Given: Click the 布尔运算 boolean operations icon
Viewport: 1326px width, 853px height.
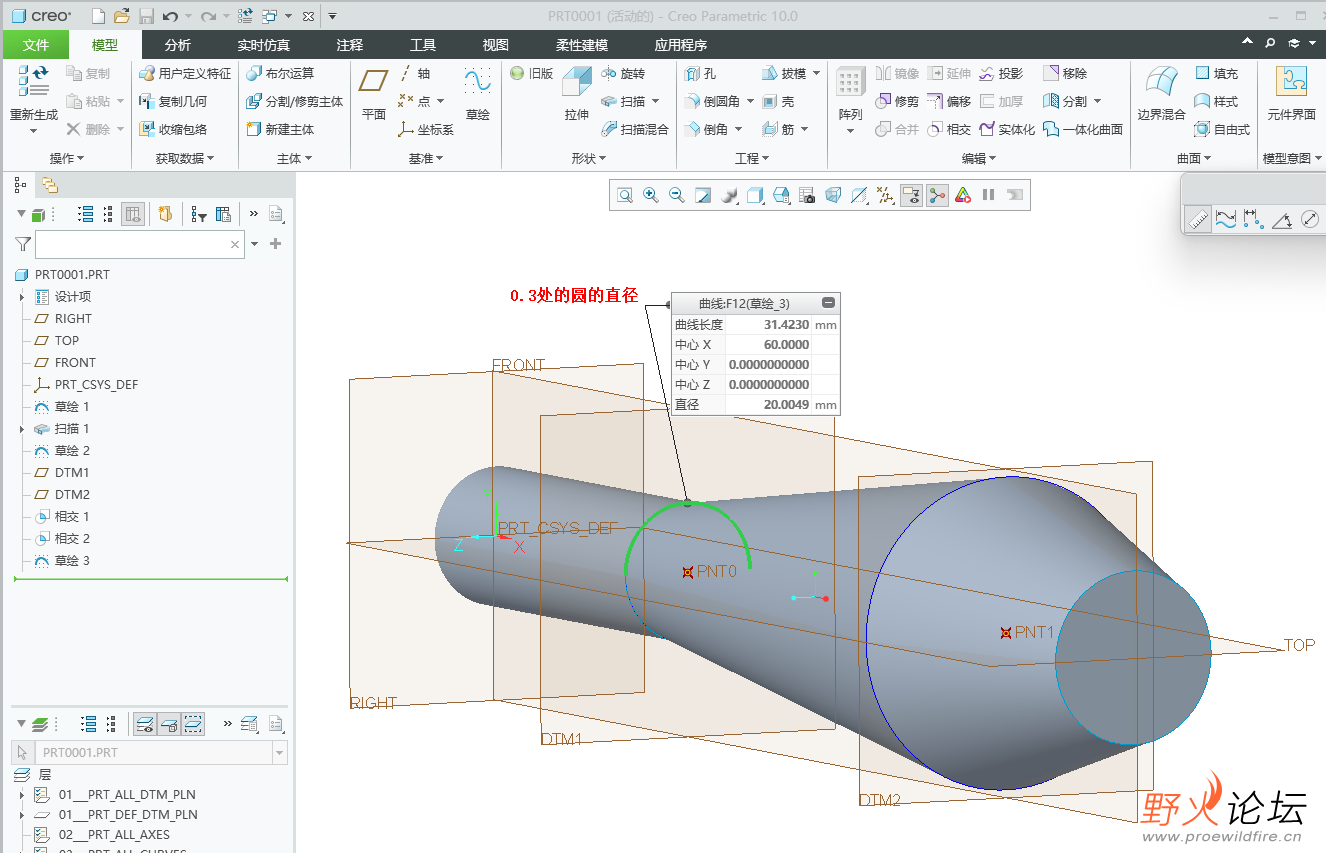Looking at the screenshot, I should pos(255,74).
